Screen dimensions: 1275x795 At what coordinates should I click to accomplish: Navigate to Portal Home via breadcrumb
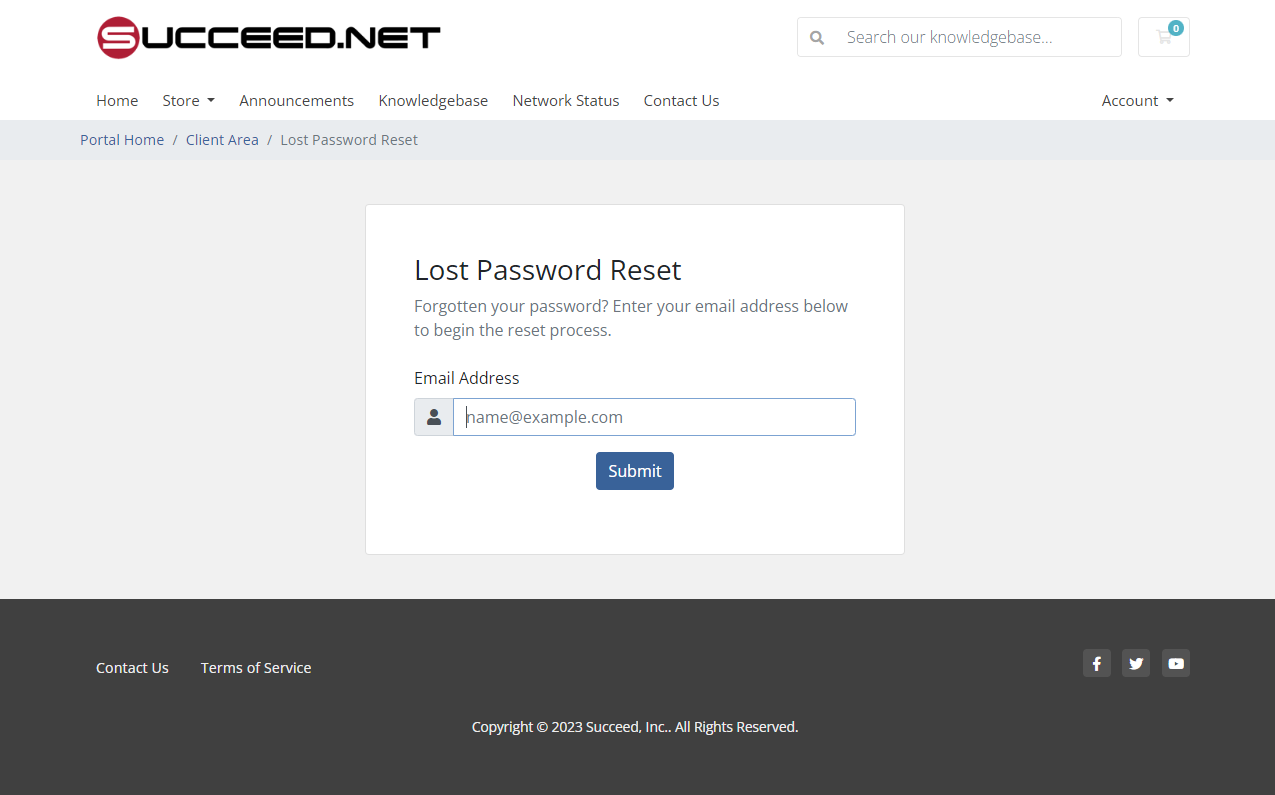click(x=122, y=139)
